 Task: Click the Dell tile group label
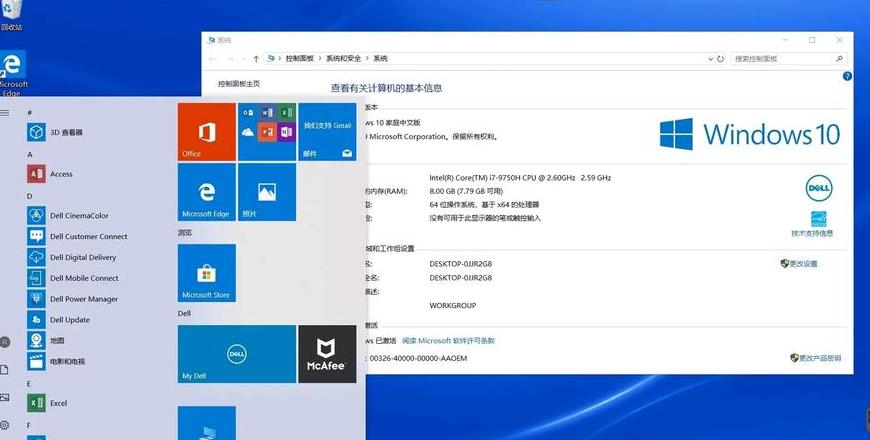(184, 313)
